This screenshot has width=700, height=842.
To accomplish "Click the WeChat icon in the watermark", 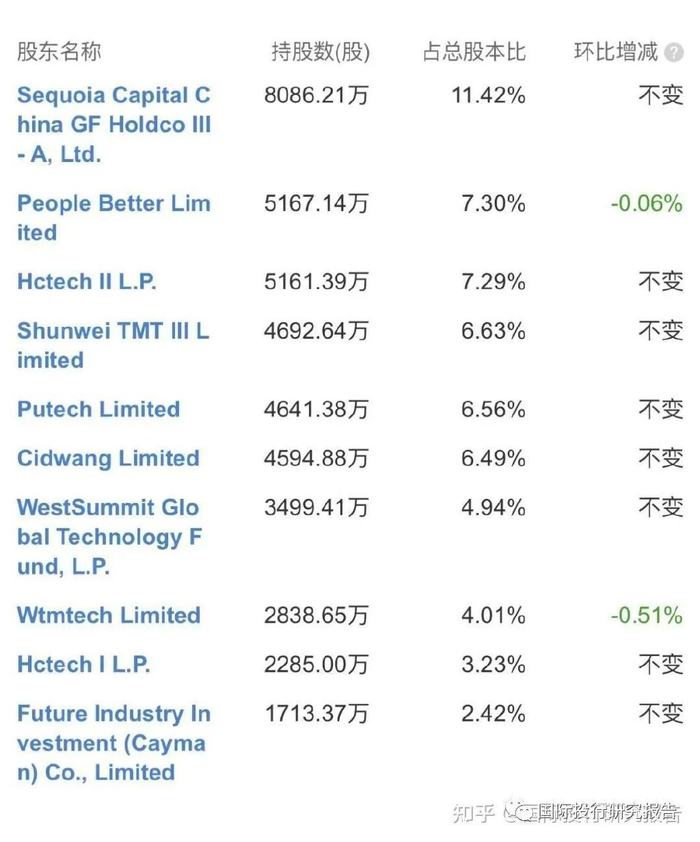I will point(520,812).
